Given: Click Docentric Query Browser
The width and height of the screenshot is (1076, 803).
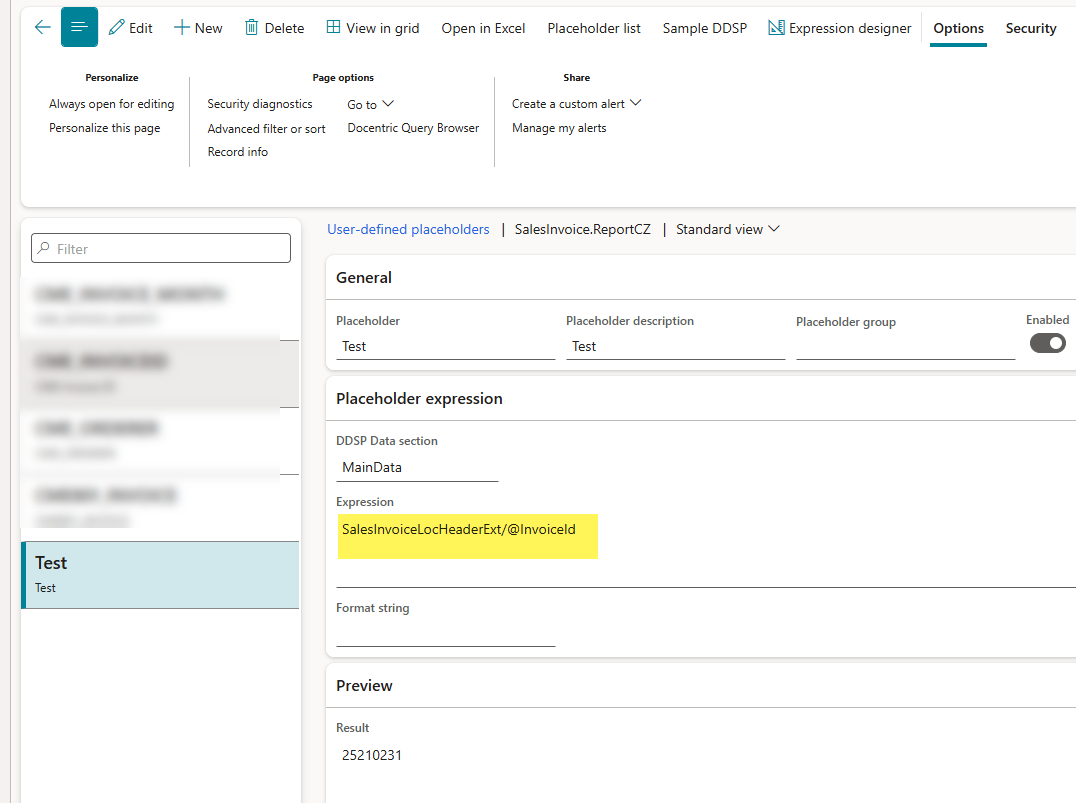Looking at the screenshot, I should click(x=413, y=128).
